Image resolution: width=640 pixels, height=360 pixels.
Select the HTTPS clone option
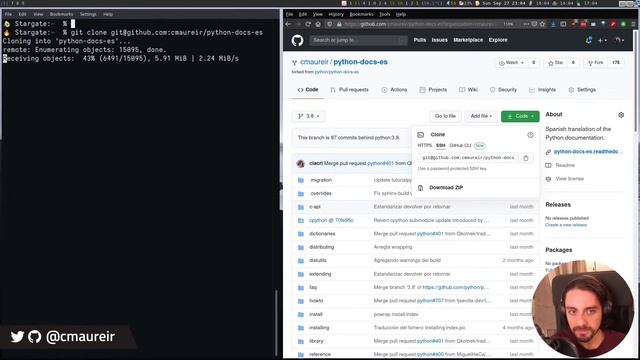(x=424, y=145)
